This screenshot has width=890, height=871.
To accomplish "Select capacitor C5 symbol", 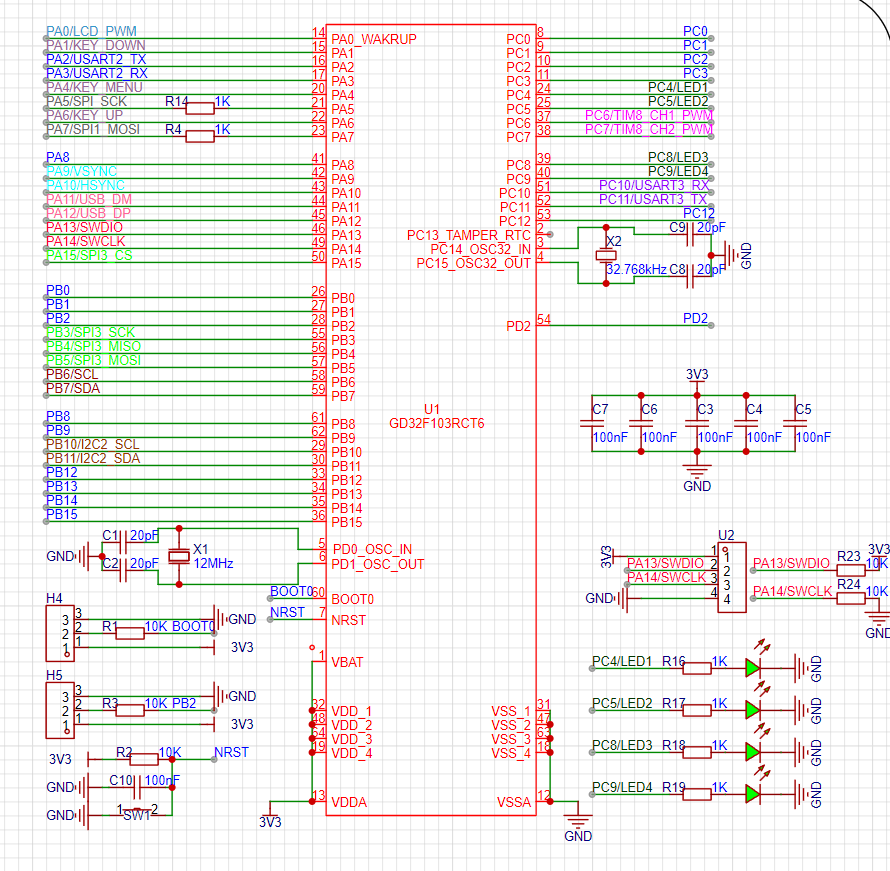I will tap(795, 423).
